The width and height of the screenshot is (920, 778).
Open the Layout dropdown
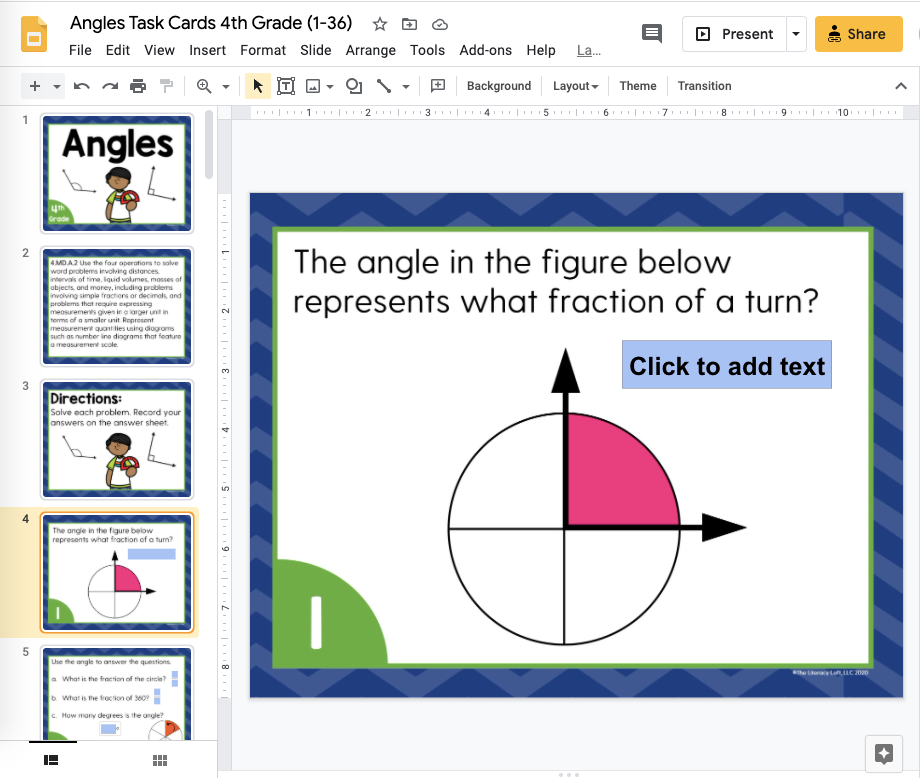pyautogui.click(x=575, y=86)
